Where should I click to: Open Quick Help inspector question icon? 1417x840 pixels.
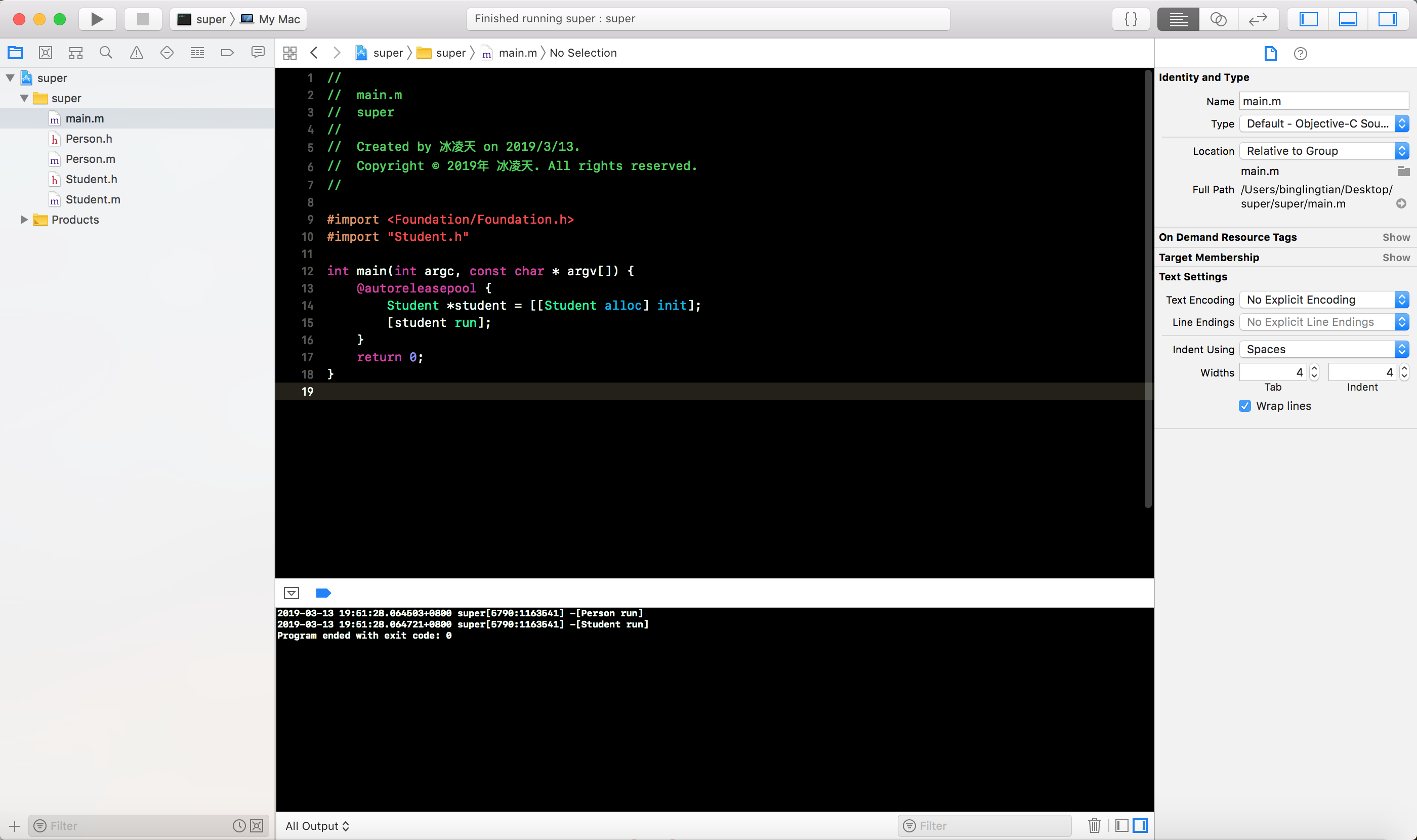1301,54
